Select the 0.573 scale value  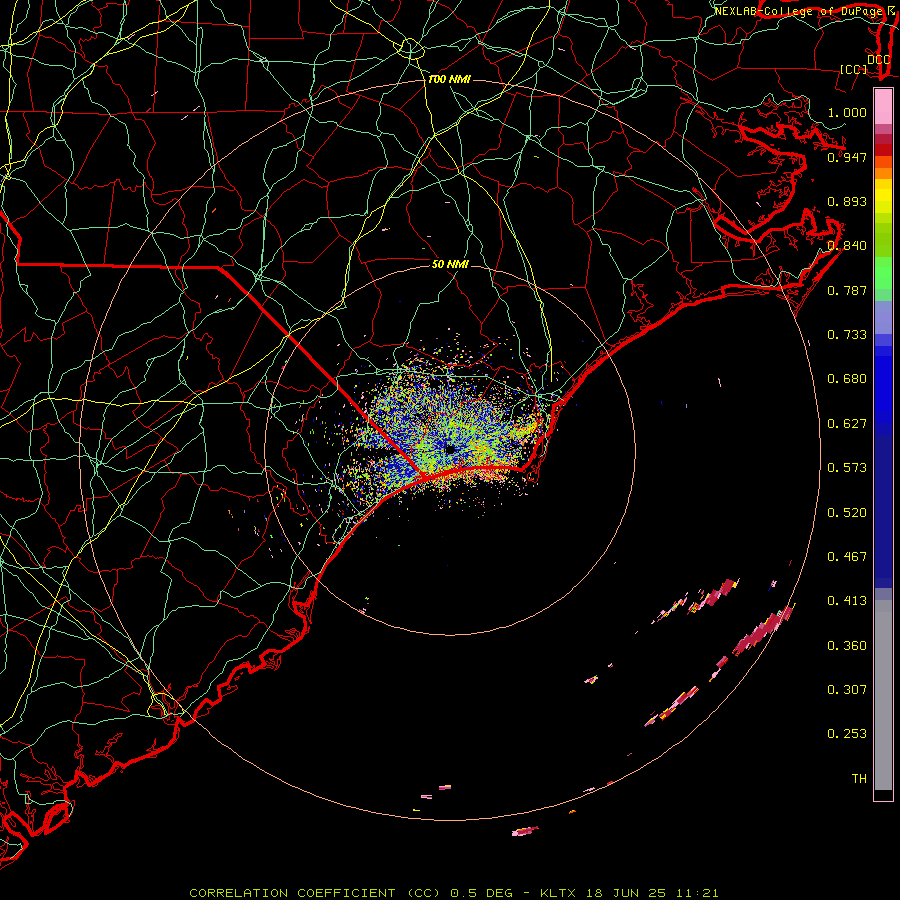coord(847,468)
